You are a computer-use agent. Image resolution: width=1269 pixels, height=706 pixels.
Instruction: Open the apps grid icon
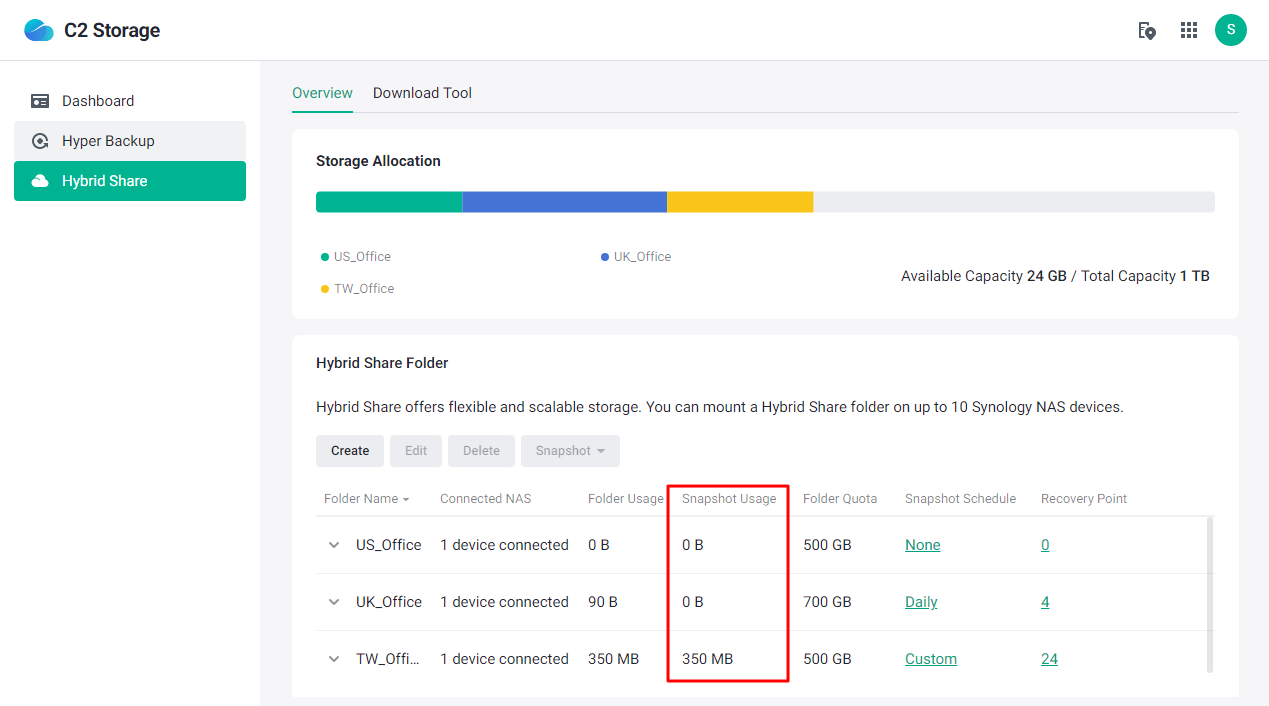coord(1188,30)
